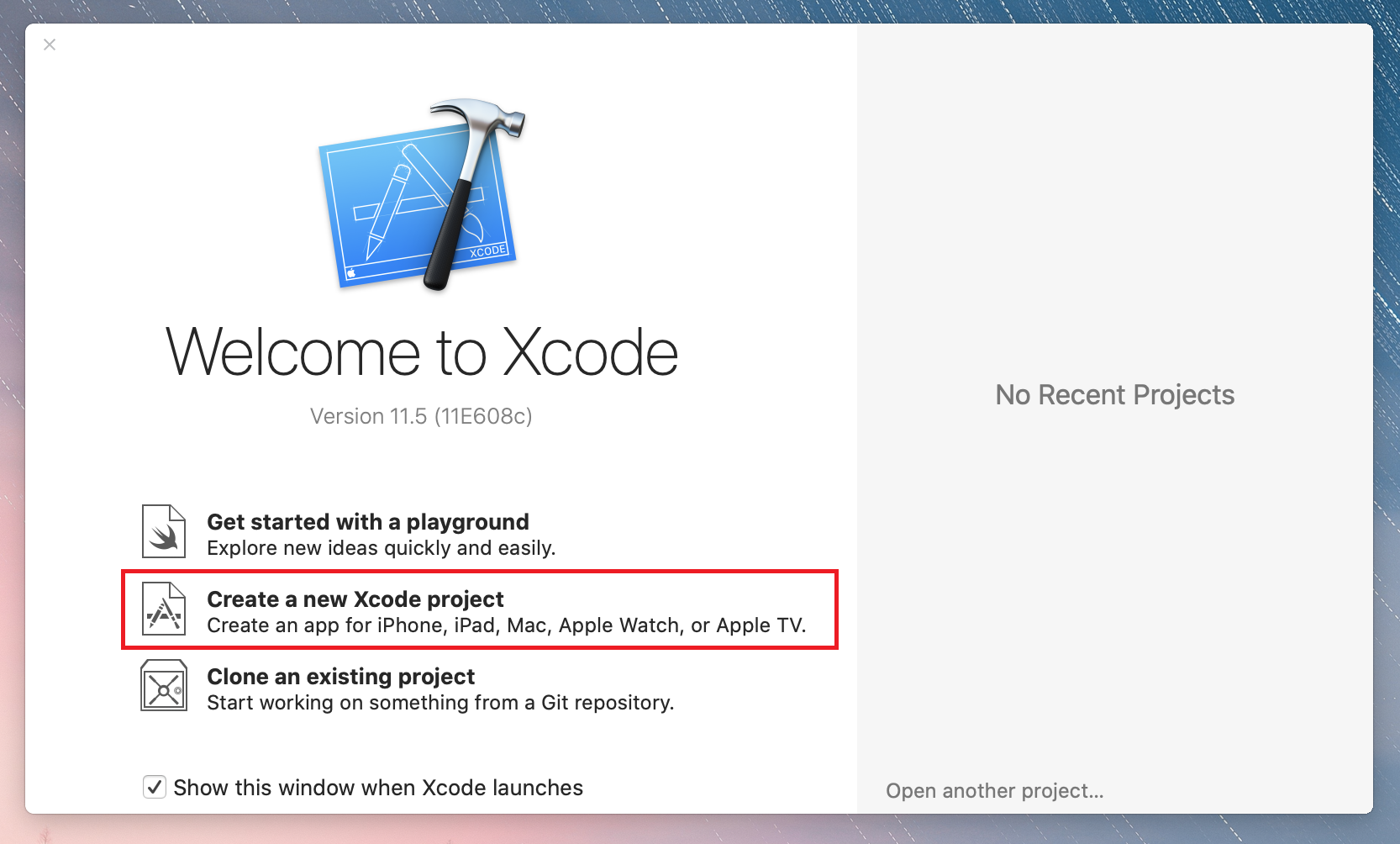The height and width of the screenshot is (844, 1400).
Task: Select the swift bird icon beside playground option
Action: point(163,530)
